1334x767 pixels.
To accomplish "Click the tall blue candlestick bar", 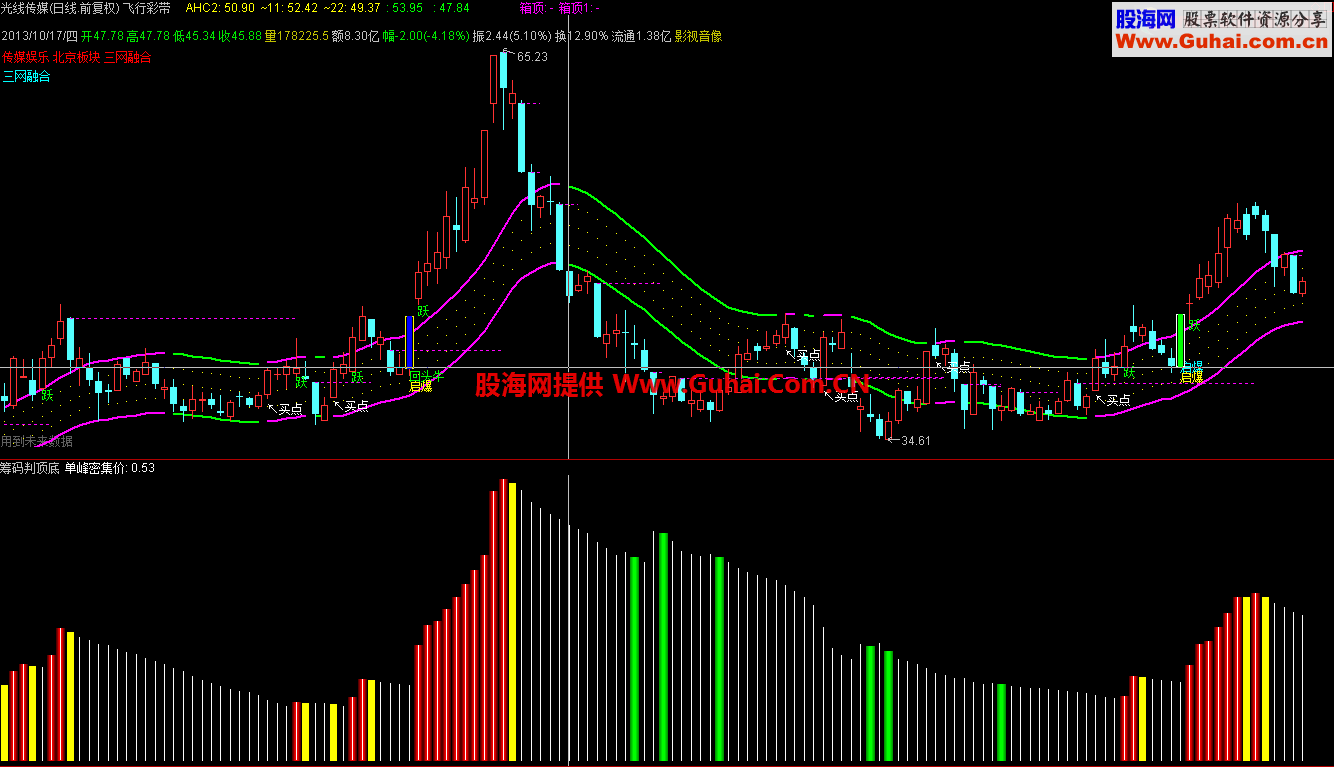I will (x=409, y=343).
